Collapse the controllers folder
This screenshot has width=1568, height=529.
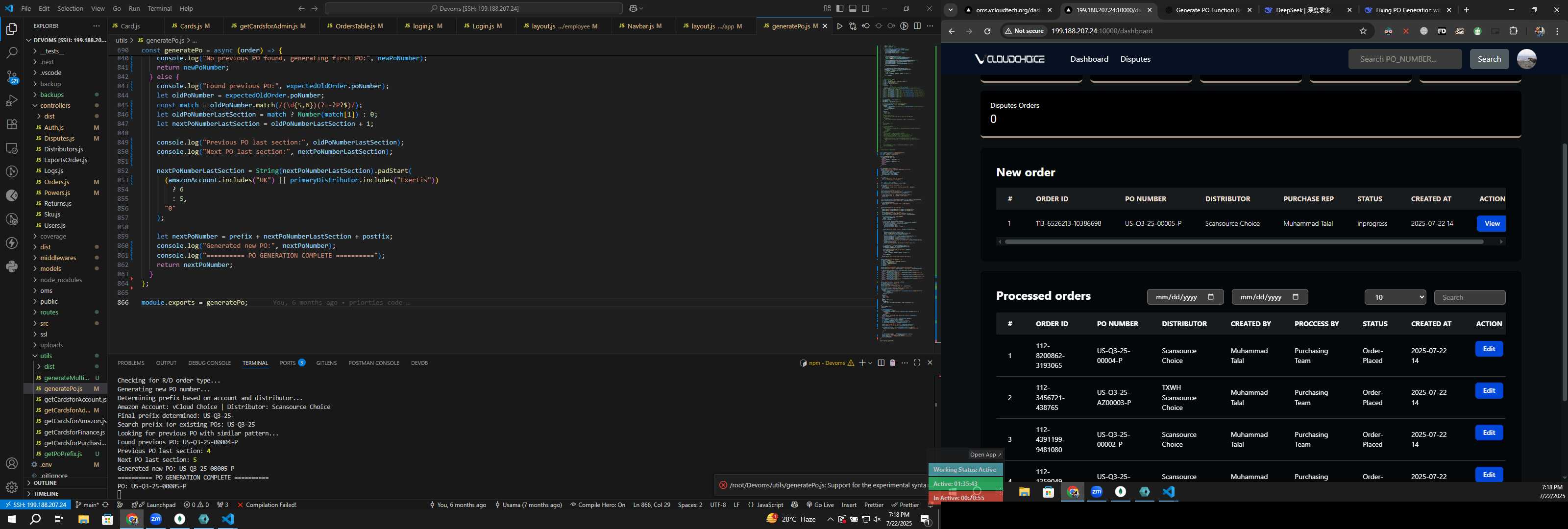coord(55,105)
